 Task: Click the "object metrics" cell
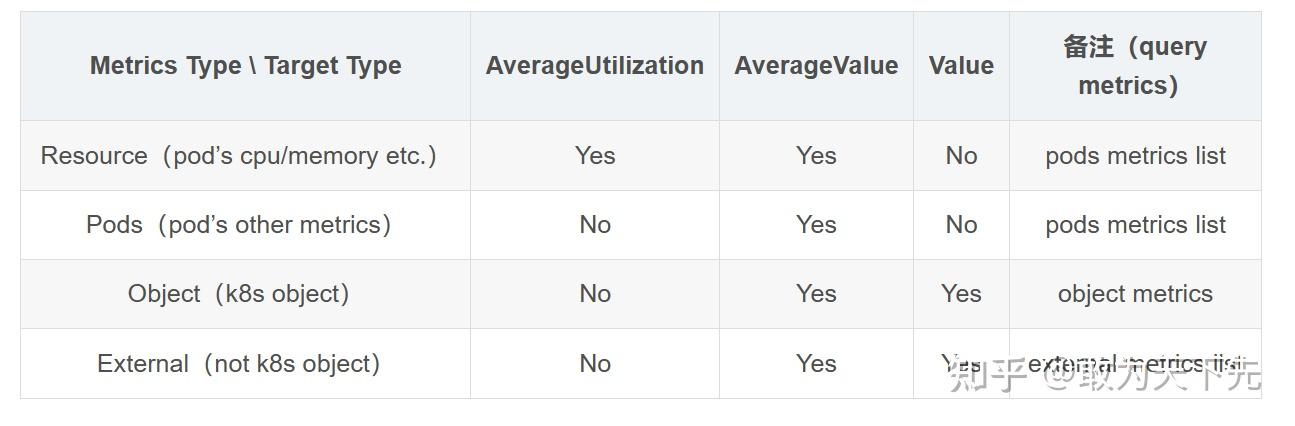tap(1135, 294)
